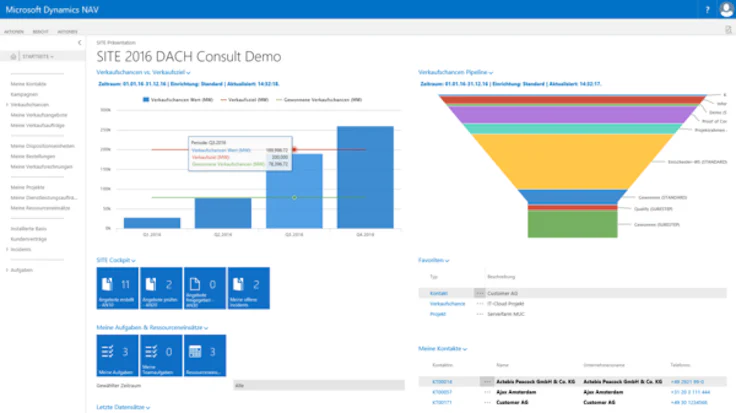Open the 'SITE Cockpit' section menu
Screen dimensions: 736x413
[116, 260]
